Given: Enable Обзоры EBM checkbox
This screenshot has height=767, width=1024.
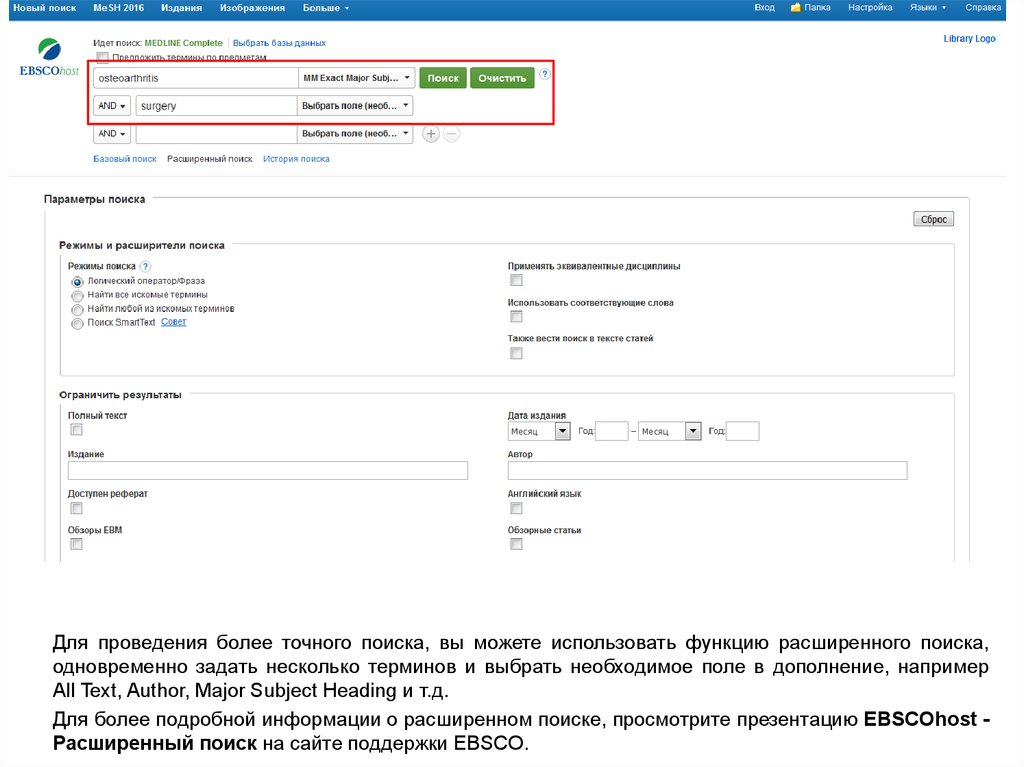Looking at the screenshot, I should (76, 544).
